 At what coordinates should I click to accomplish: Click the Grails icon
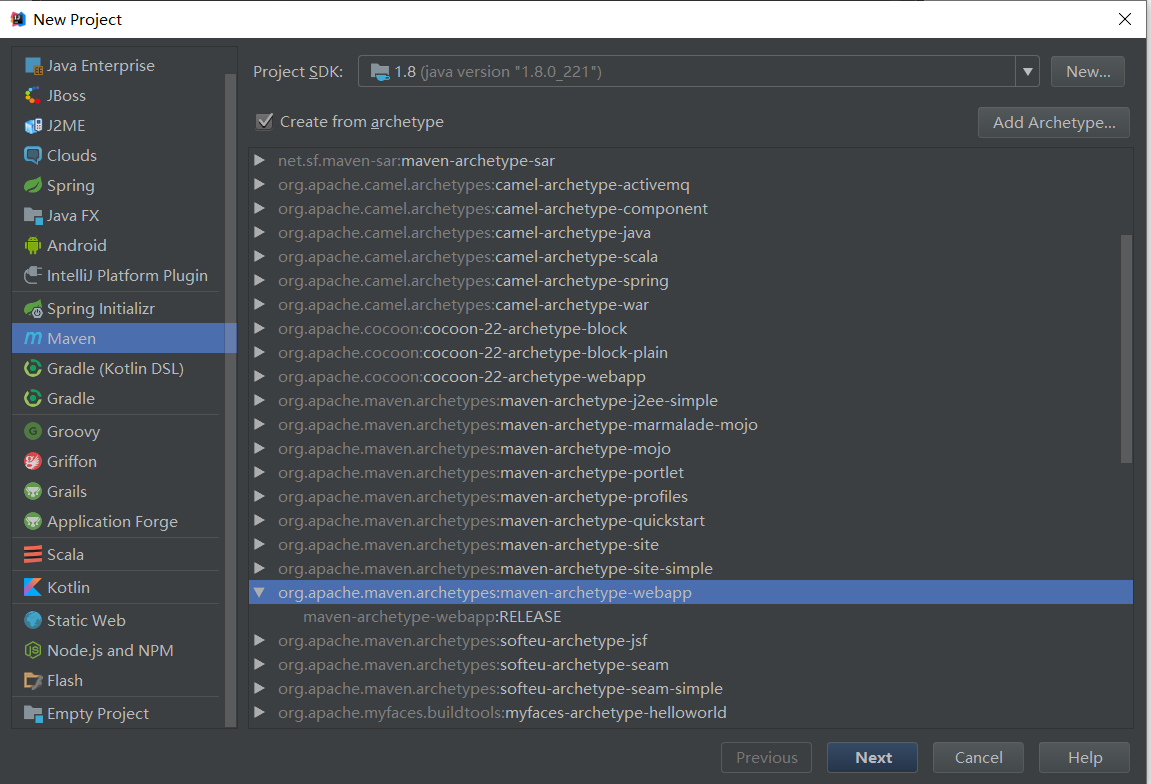tap(33, 492)
